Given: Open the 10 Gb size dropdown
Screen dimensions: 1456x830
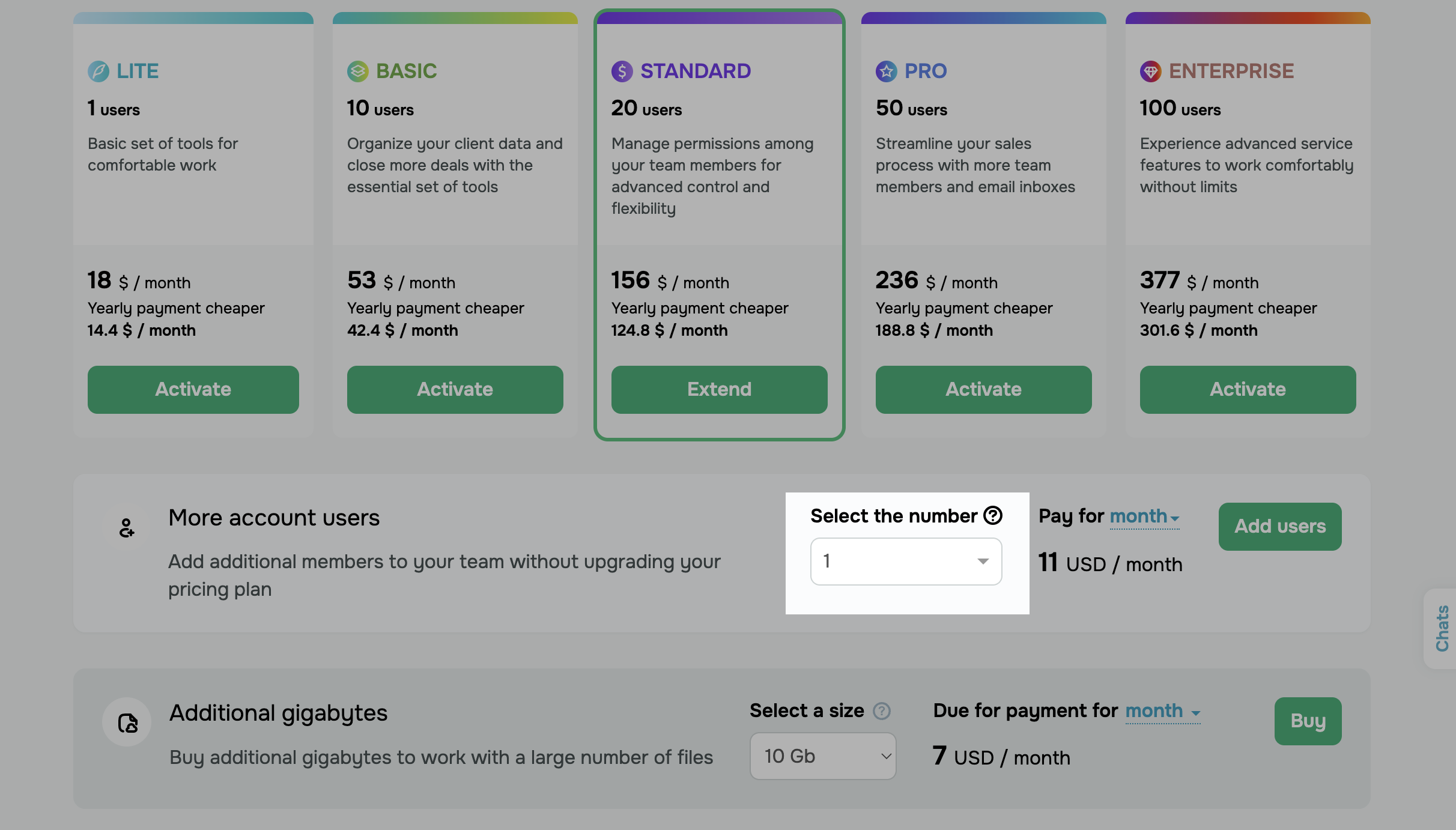Looking at the screenshot, I should click(x=823, y=756).
